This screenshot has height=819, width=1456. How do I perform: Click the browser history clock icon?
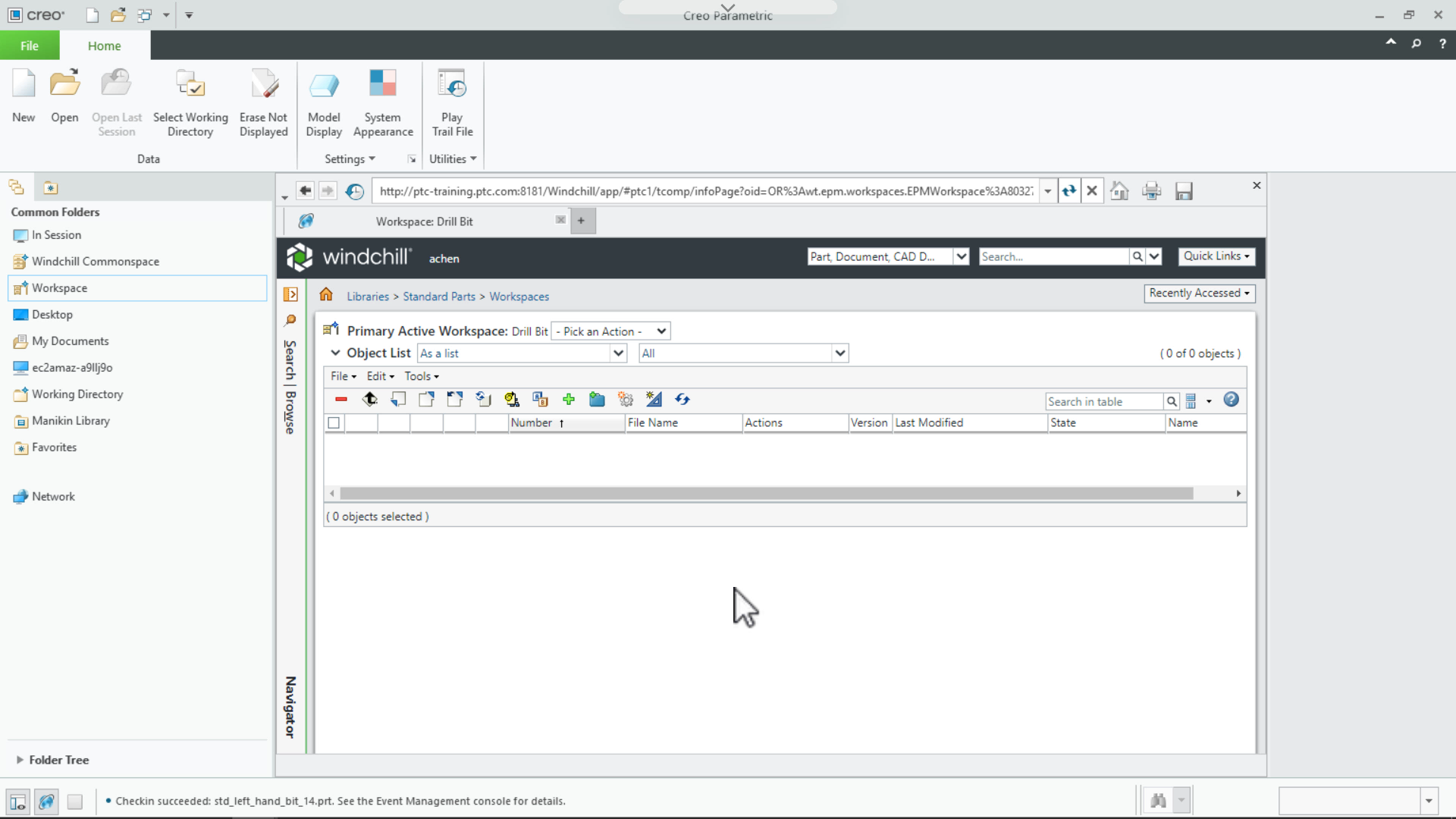point(354,191)
